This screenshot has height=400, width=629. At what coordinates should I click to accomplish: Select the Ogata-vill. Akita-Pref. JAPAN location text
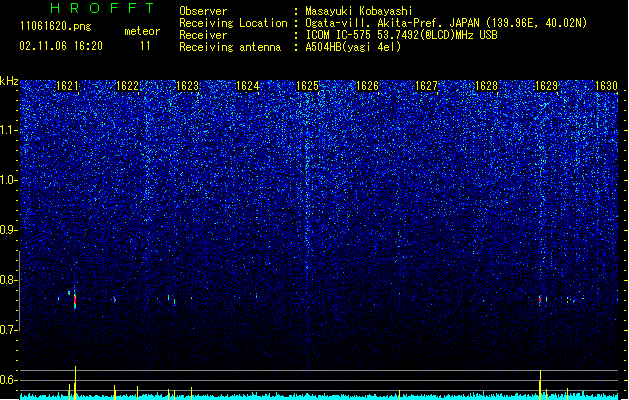(446, 23)
